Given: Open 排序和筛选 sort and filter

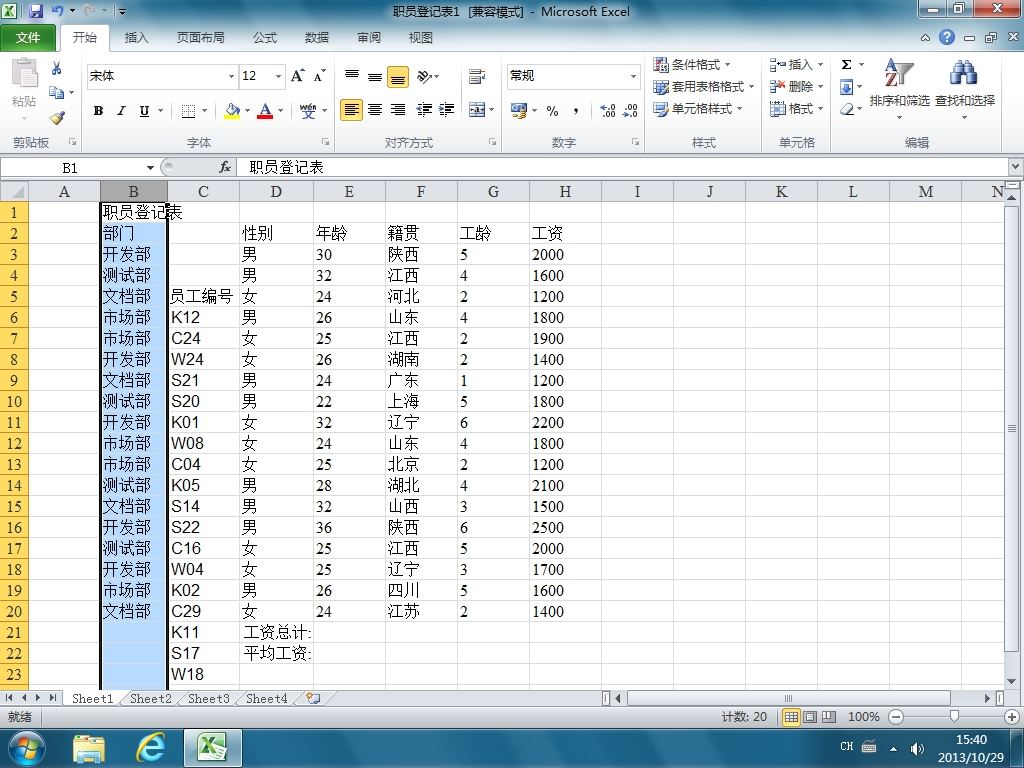Looking at the screenshot, I should tap(899, 88).
